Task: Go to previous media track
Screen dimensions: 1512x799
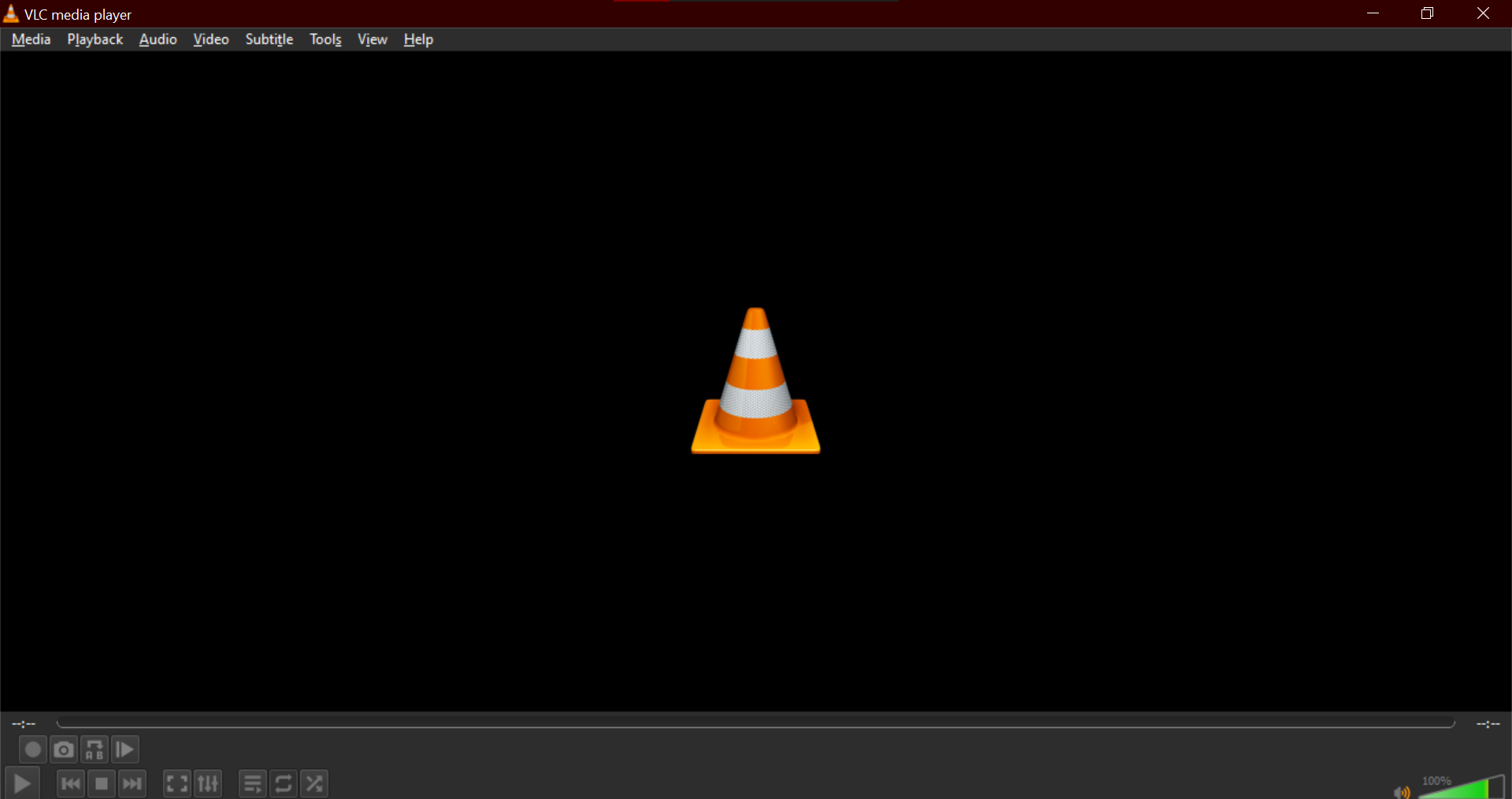Action: 71,783
